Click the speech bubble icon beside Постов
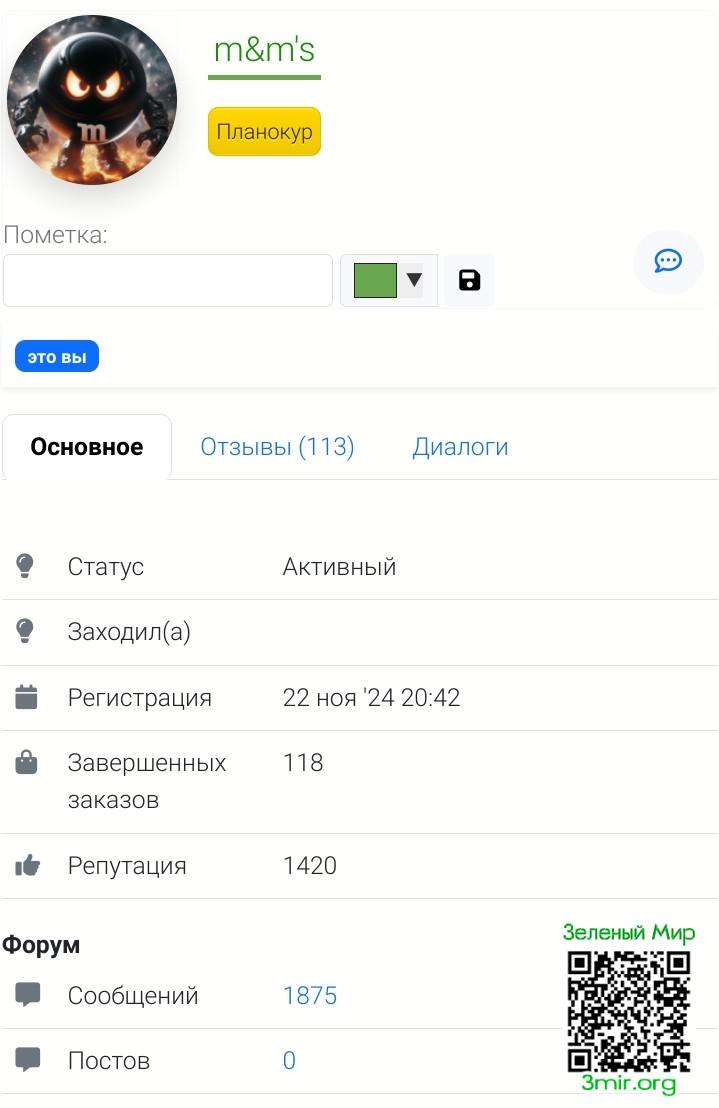 point(28,1060)
